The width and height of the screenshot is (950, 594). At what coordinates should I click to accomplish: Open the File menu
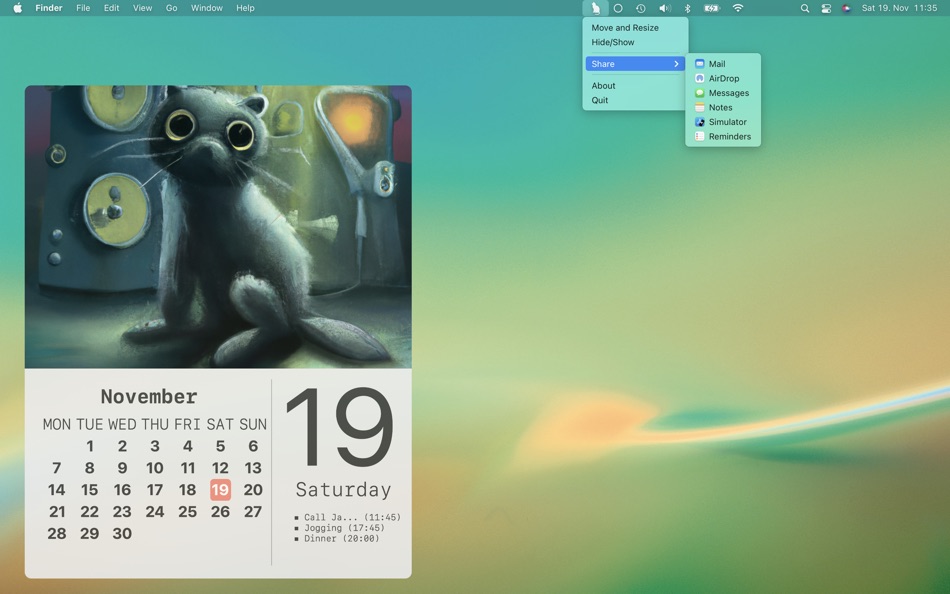click(x=83, y=8)
